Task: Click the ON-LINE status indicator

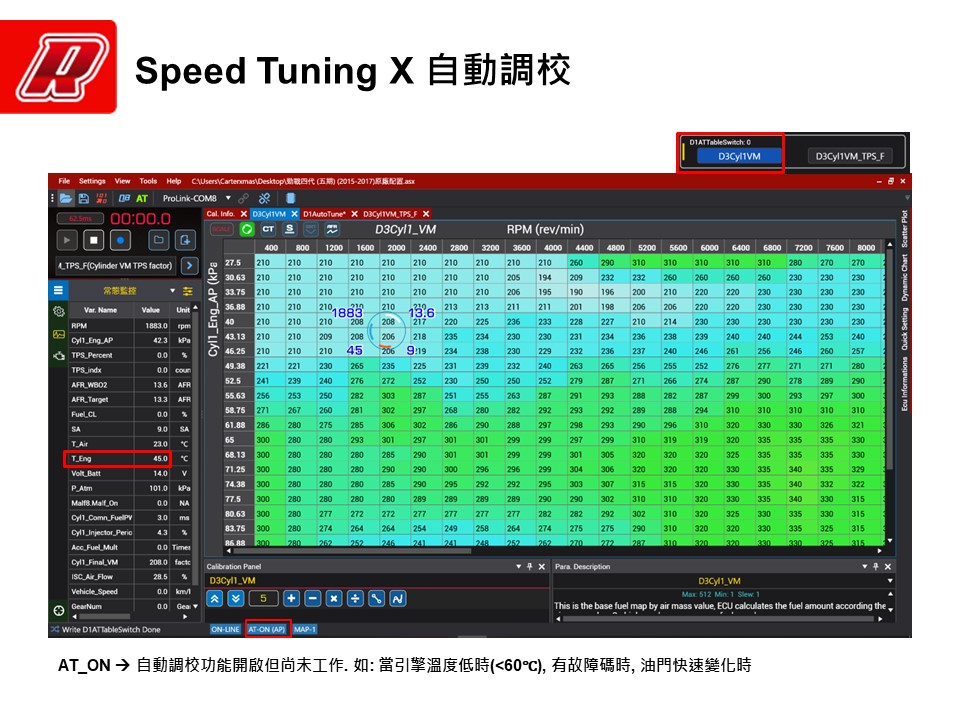Action: pos(225,629)
